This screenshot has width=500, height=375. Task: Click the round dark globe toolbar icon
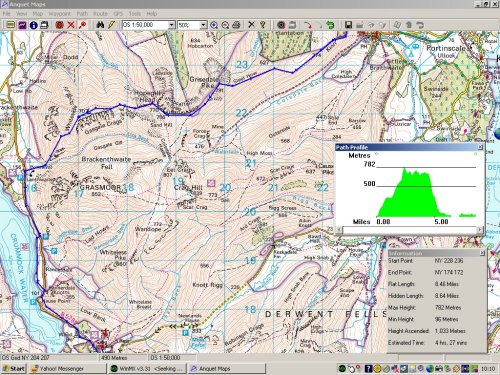[281, 25]
